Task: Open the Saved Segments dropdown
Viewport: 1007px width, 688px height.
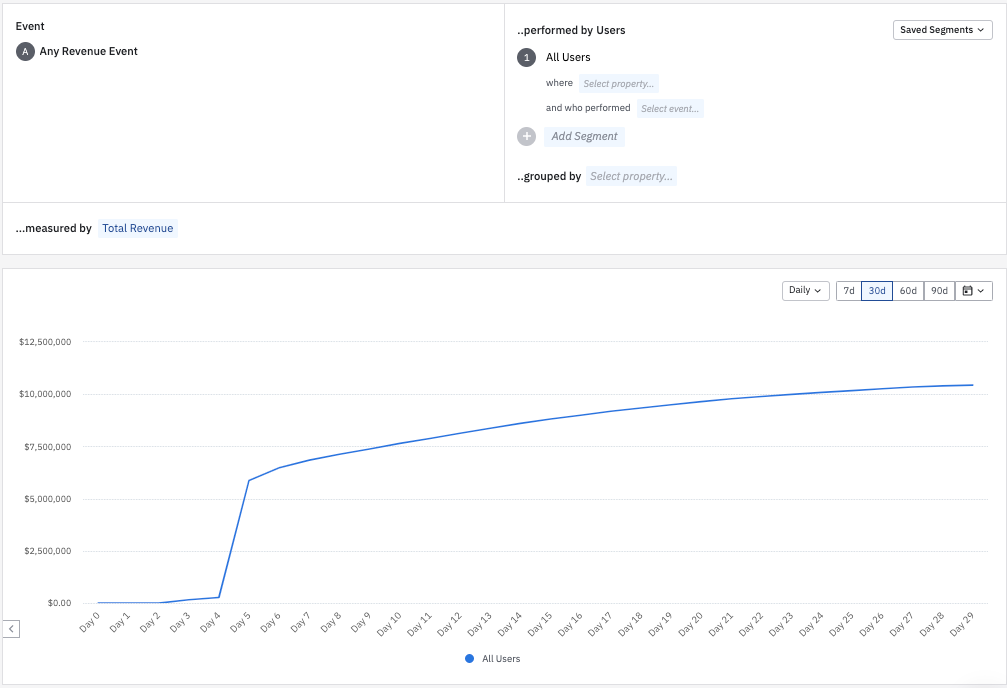Action: (x=942, y=30)
